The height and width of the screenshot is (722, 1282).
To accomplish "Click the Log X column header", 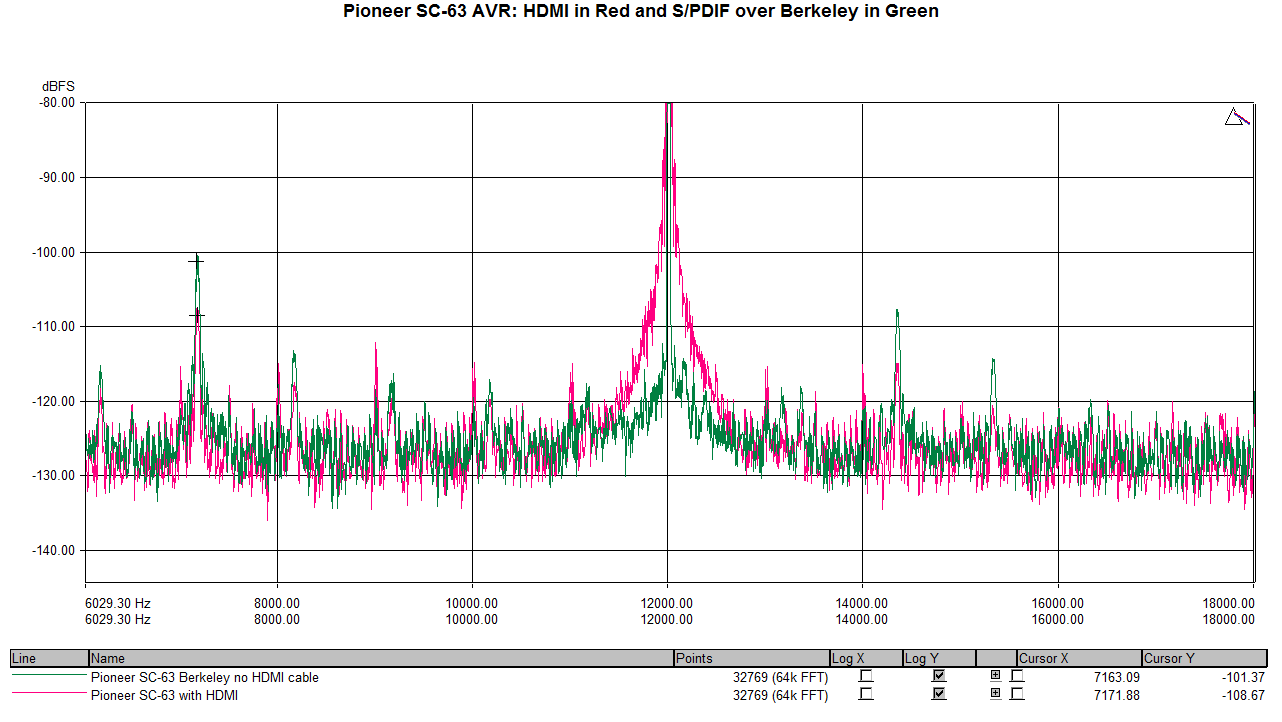I will 866,658.
